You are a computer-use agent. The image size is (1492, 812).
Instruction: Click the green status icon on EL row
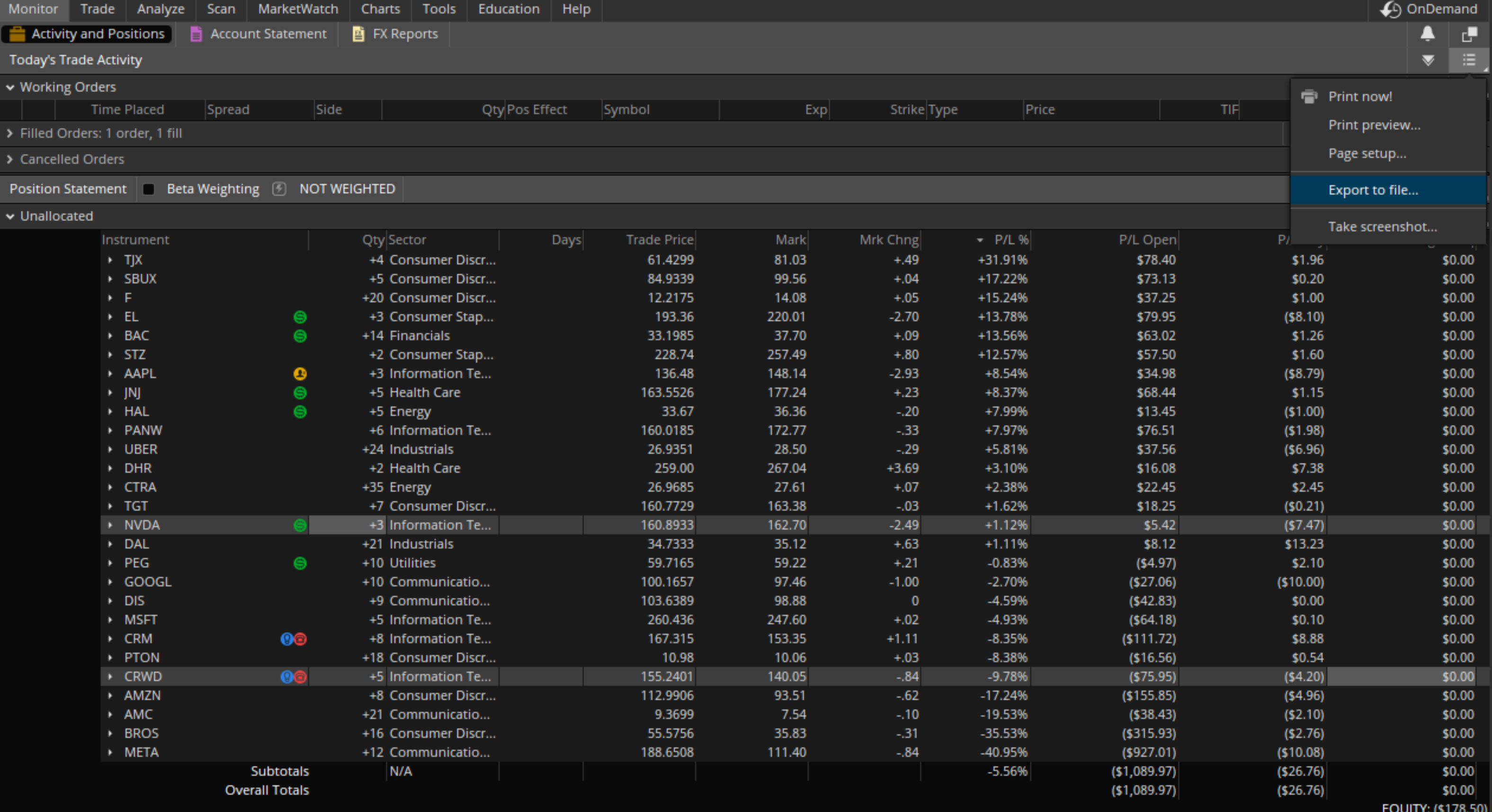(x=300, y=317)
